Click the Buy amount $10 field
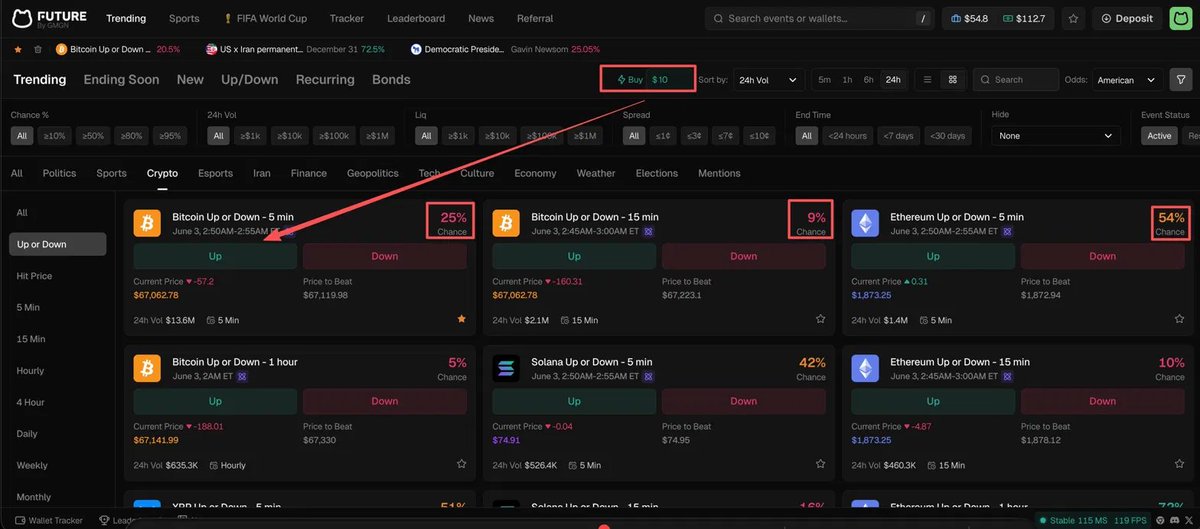The width and height of the screenshot is (1200, 529). coord(670,79)
